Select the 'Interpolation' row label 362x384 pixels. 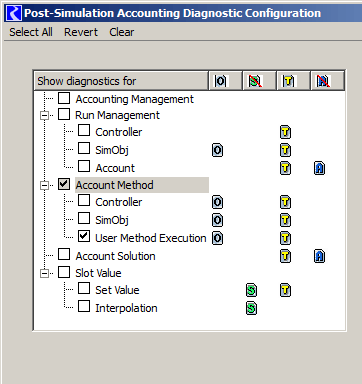point(126,308)
